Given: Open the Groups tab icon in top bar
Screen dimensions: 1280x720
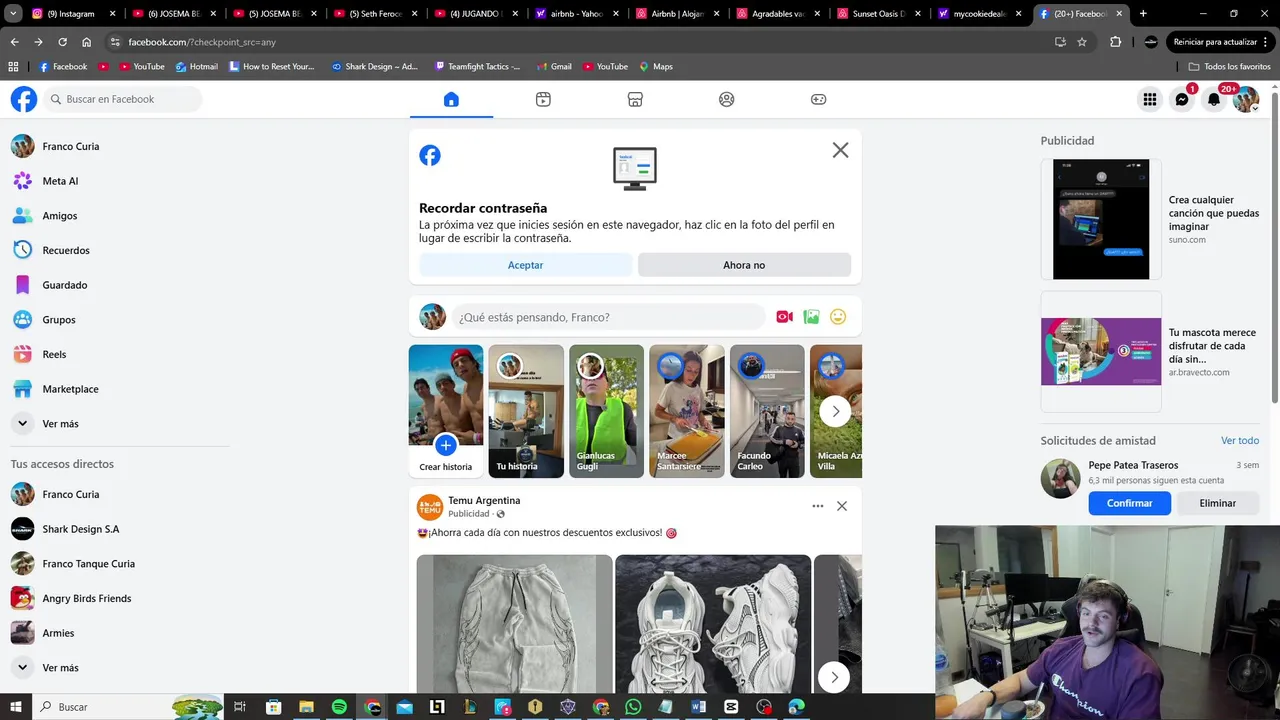Looking at the screenshot, I should coord(727,99).
